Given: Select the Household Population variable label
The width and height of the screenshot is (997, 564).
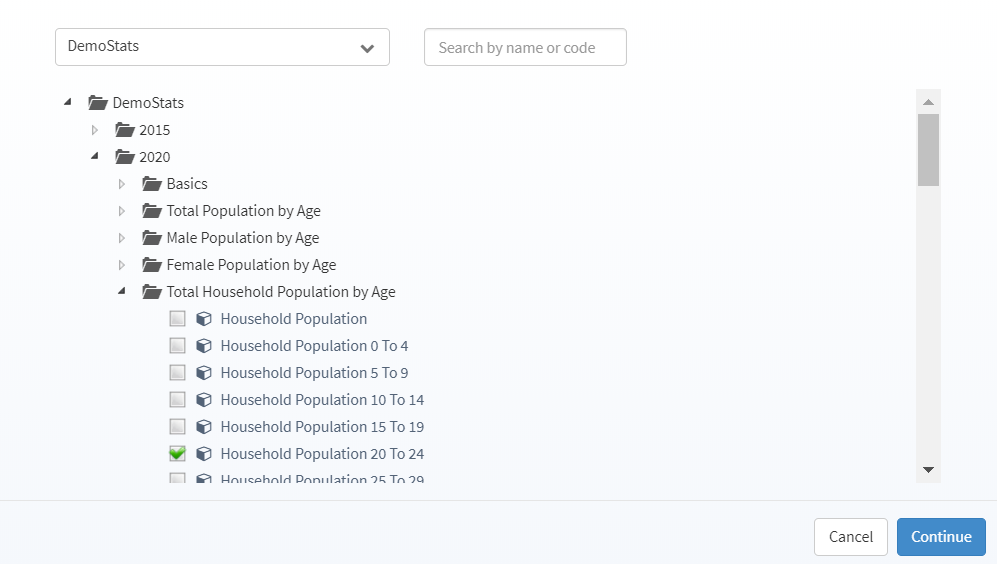Looking at the screenshot, I should click(x=294, y=319).
